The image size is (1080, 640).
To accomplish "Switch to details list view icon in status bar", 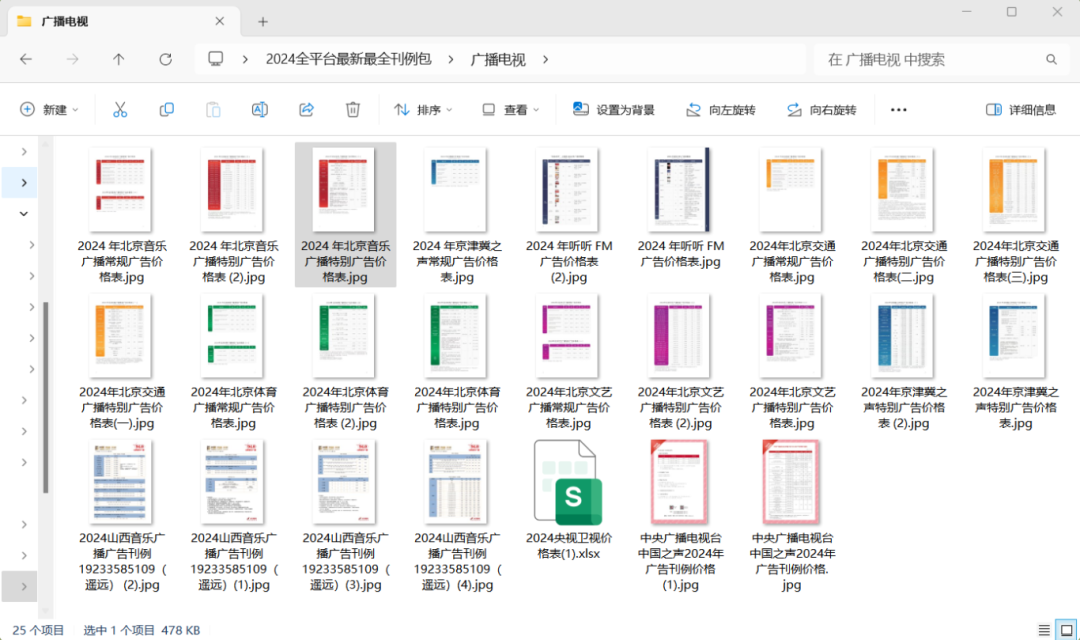I will (x=1044, y=630).
